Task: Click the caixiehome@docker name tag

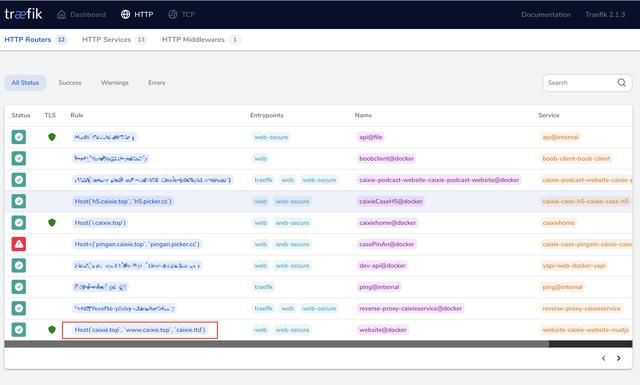Action: [x=388, y=223]
